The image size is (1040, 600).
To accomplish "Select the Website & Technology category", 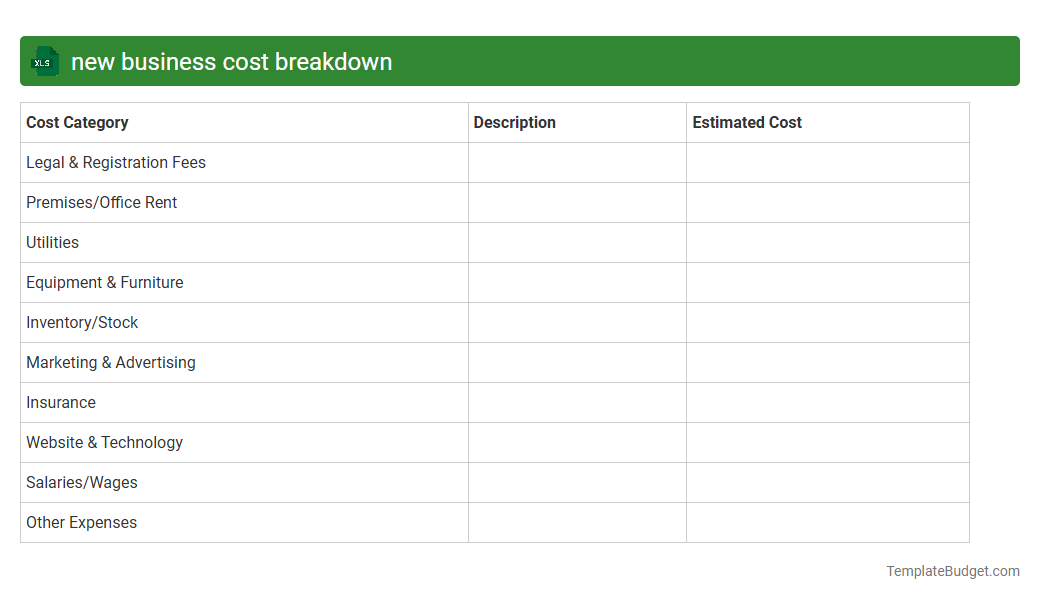I will tap(104, 442).
